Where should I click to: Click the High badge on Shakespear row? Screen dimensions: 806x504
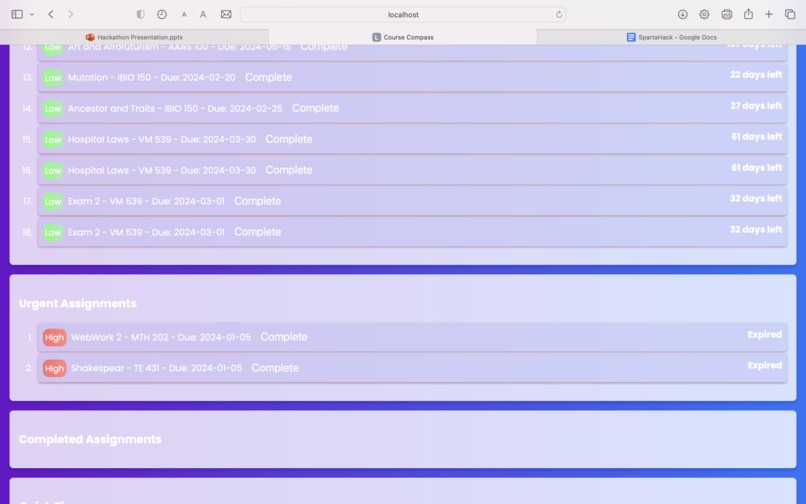tap(54, 368)
